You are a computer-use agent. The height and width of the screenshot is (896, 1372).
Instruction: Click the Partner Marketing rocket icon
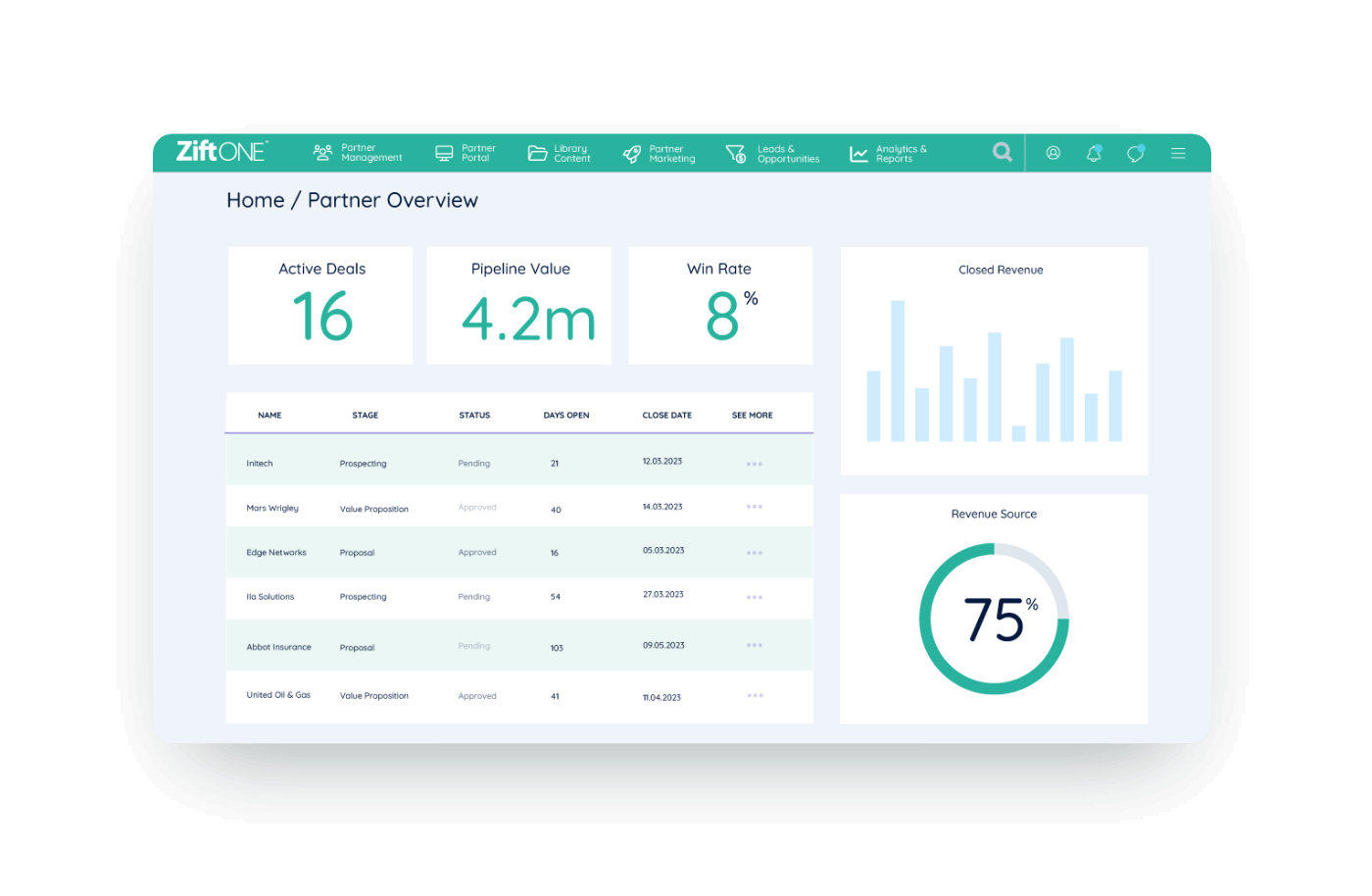click(632, 152)
